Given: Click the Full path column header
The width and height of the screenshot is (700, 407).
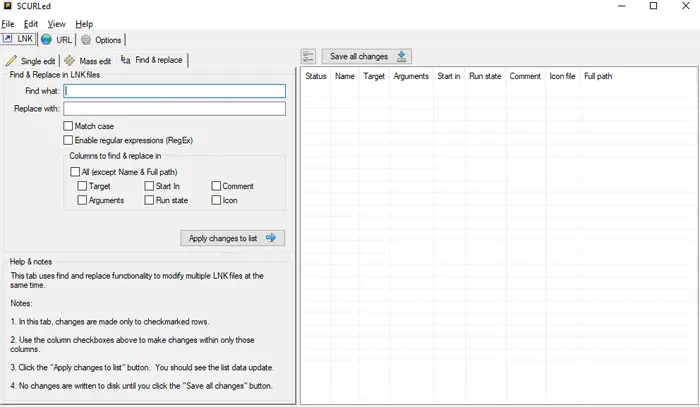Looking at the screenshot, I should pyautogui.click(x=598, y=76).
